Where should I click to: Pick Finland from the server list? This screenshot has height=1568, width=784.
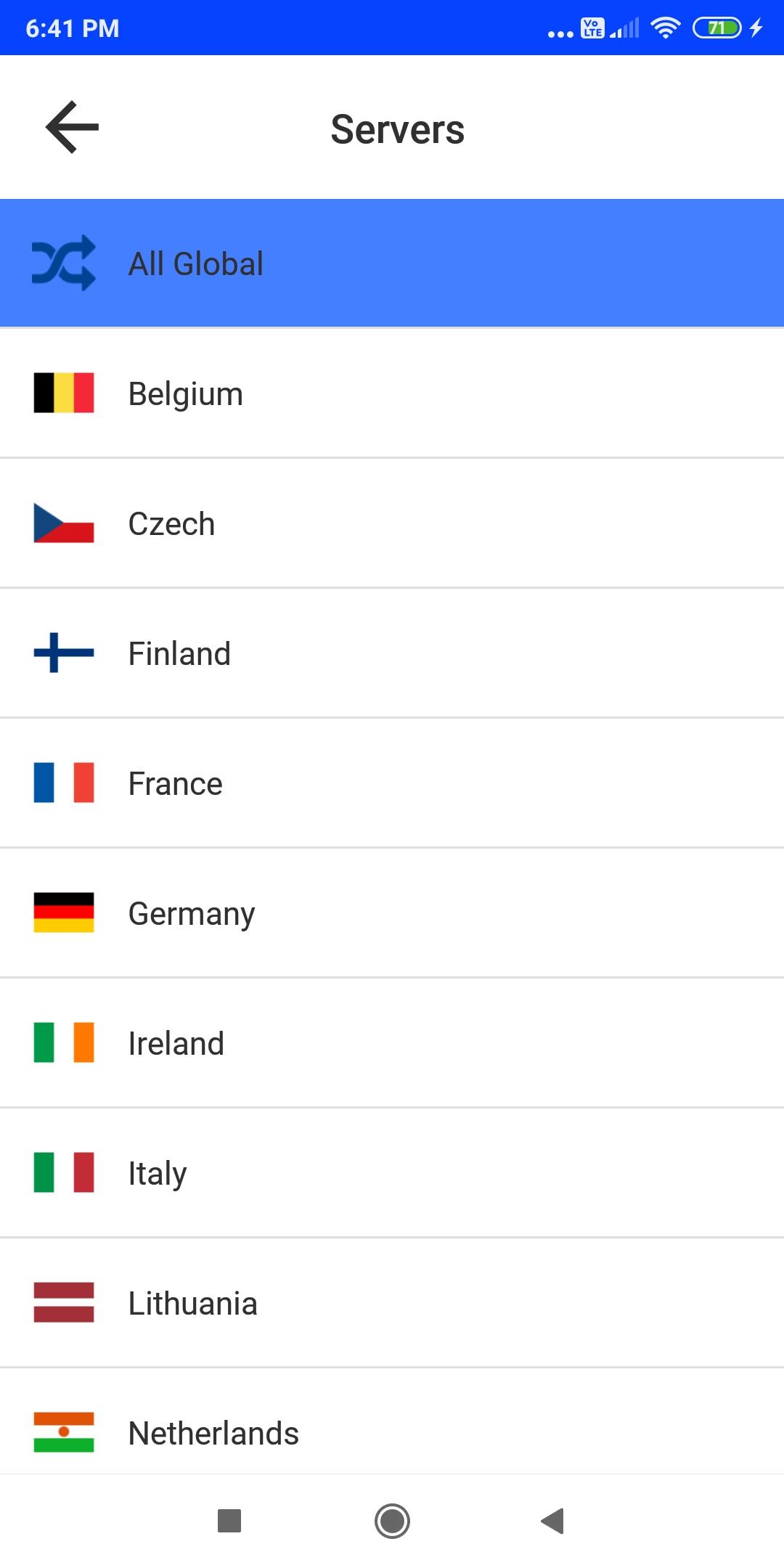pyautogui.click(x=392, y=653)
